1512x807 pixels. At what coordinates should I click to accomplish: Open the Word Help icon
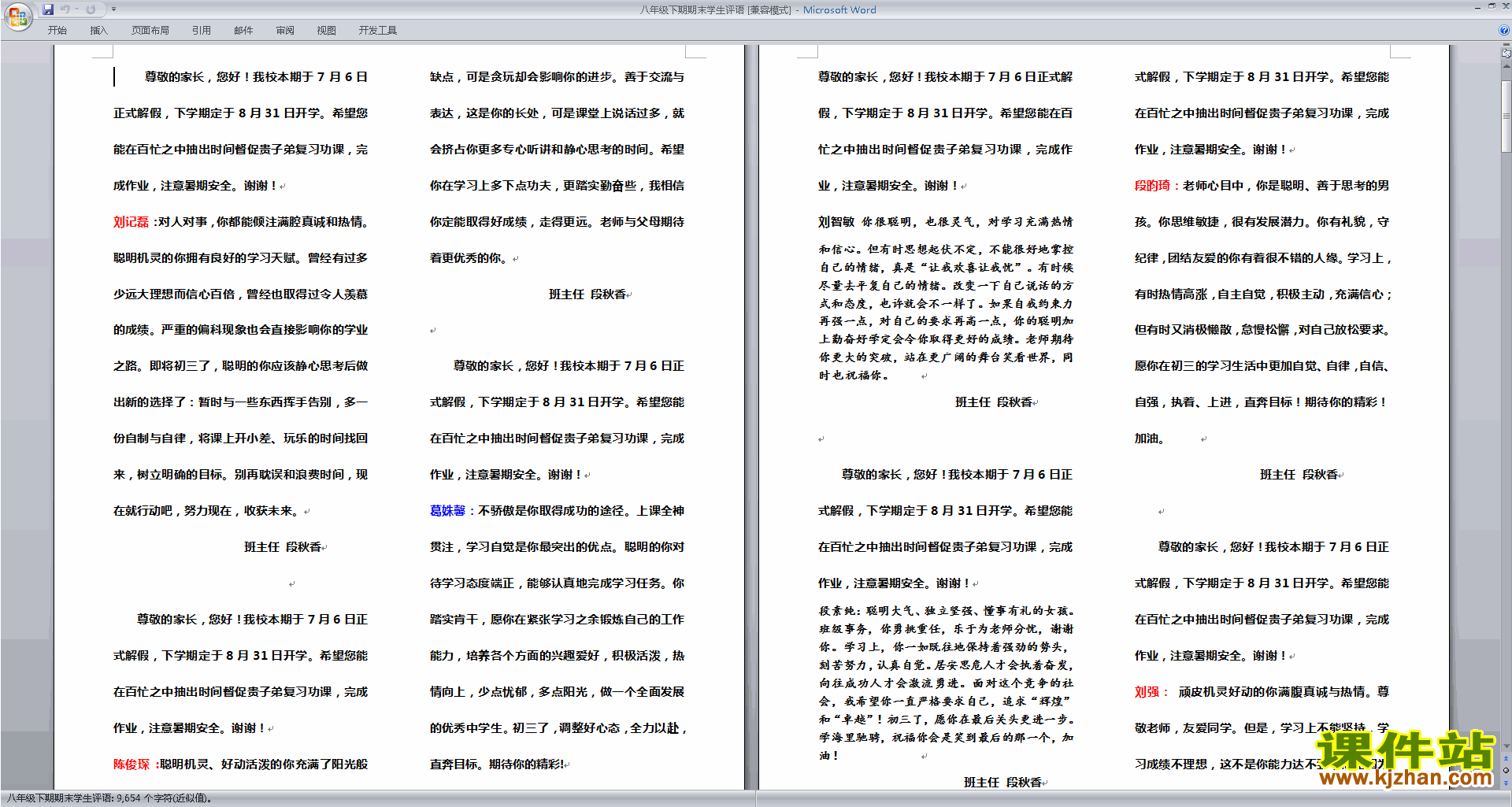(x=1504, y=30)
